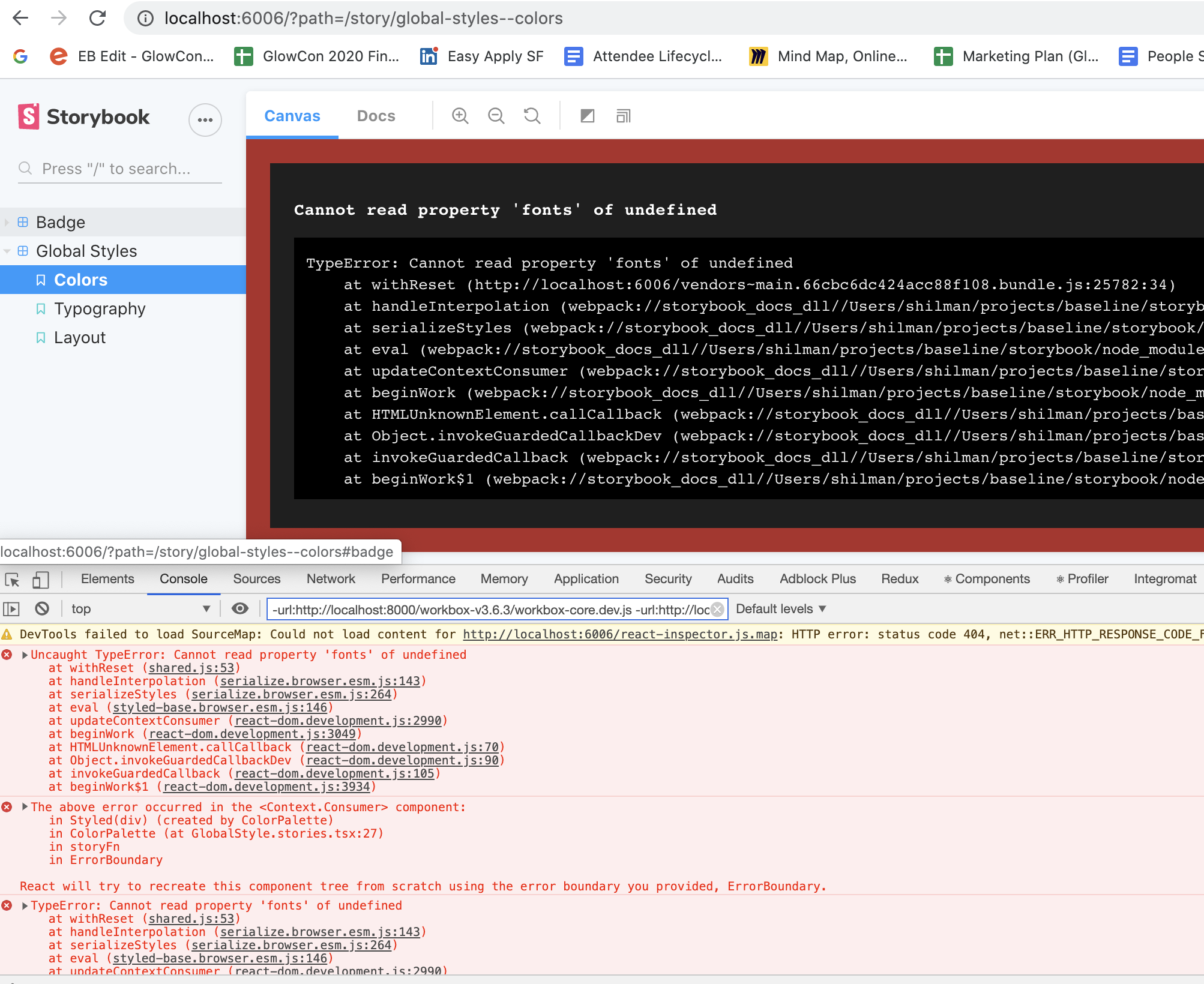This screenshot has width=1204, height=984.
Task: Open the Storybook sidebar options menu
Action: [205, 120]
